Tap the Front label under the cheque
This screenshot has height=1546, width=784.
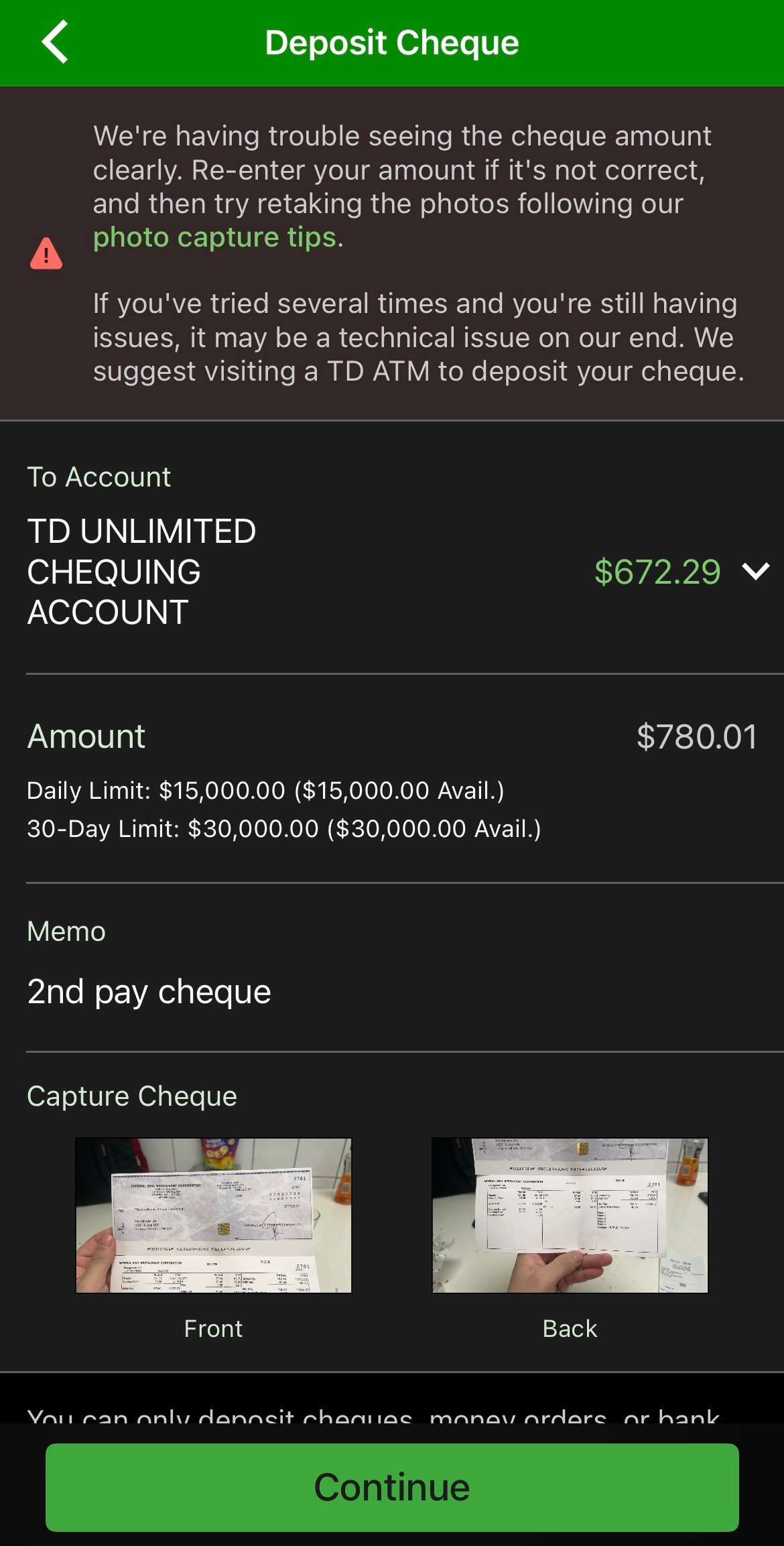pos(213,1328)
